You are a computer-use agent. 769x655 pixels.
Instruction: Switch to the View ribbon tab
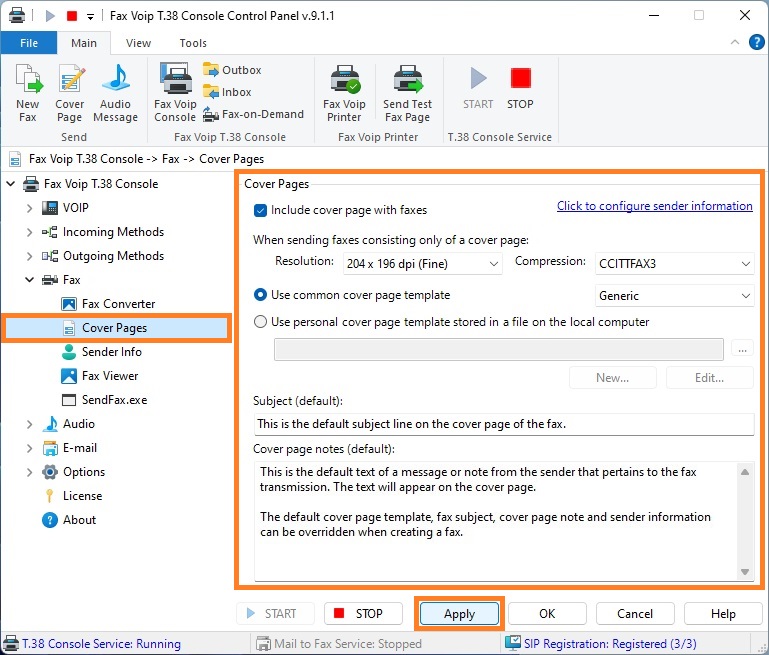(x=138, y=43)
